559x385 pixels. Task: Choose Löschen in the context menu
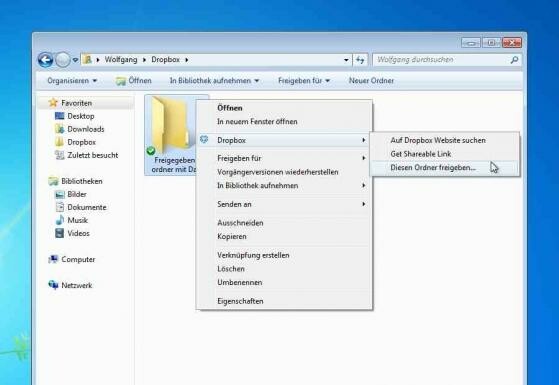coord(284,269)
